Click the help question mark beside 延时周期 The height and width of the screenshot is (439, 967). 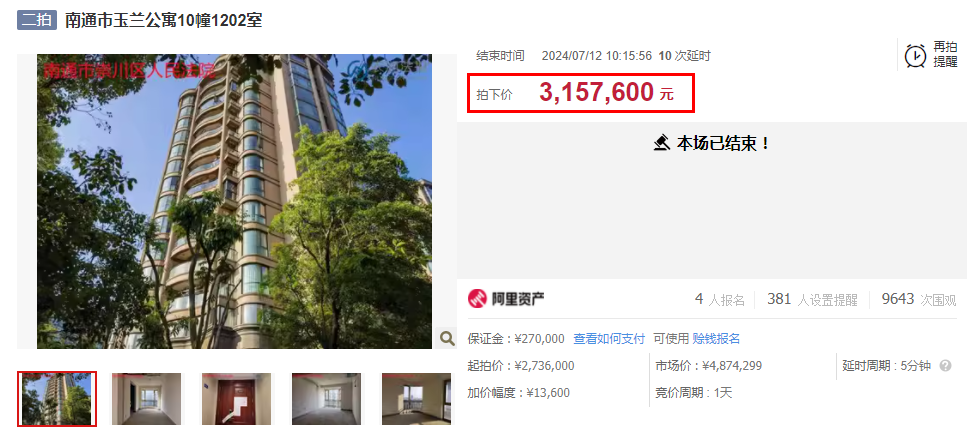945,366
